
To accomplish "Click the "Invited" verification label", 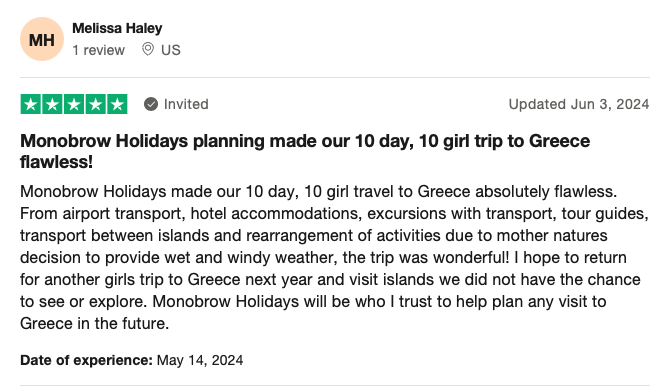I will tap(186, 104).
